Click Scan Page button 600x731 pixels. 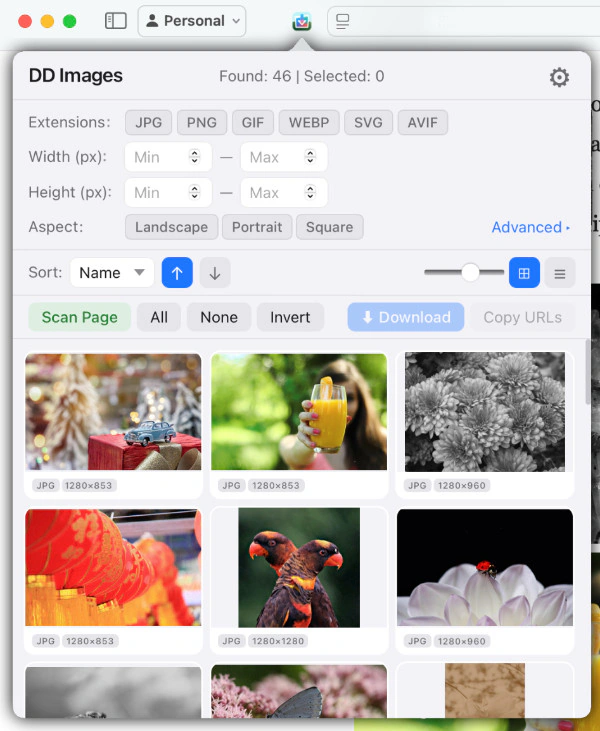[x=80, y=317]
